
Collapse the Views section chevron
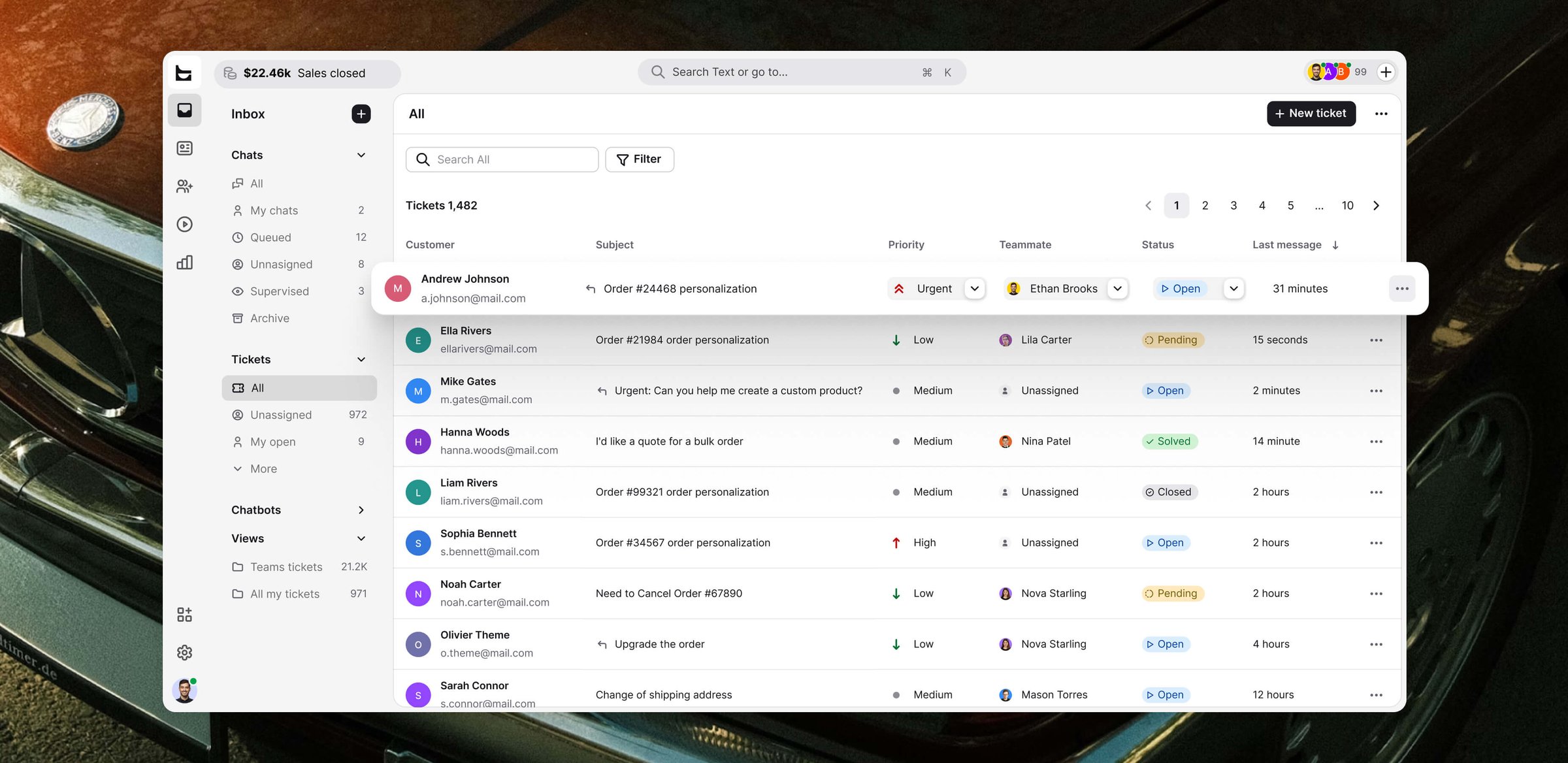coord(361,539)
